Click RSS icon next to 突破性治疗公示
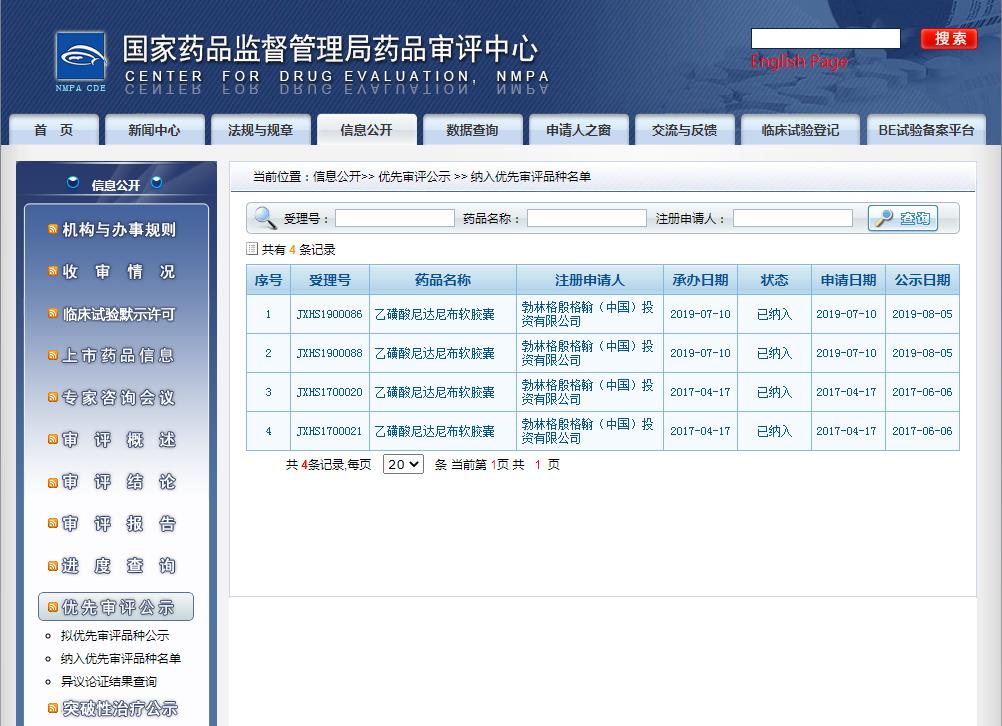Viewport: 1002px width, 726px height. click(53, 707)
